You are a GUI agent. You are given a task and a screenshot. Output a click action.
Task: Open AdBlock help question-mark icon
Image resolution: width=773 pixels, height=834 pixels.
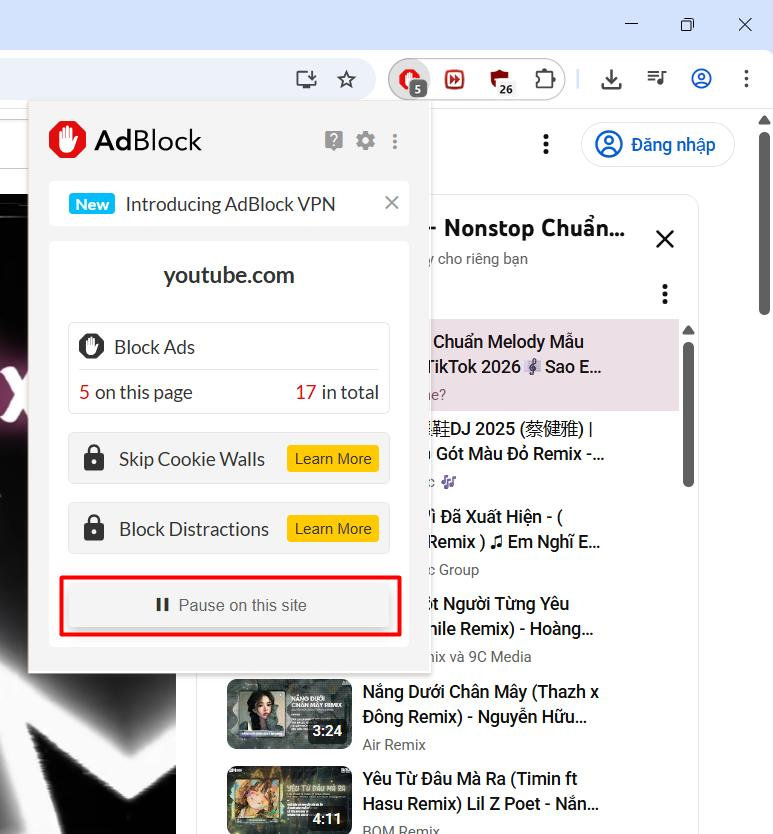click(x=334, y=141)
